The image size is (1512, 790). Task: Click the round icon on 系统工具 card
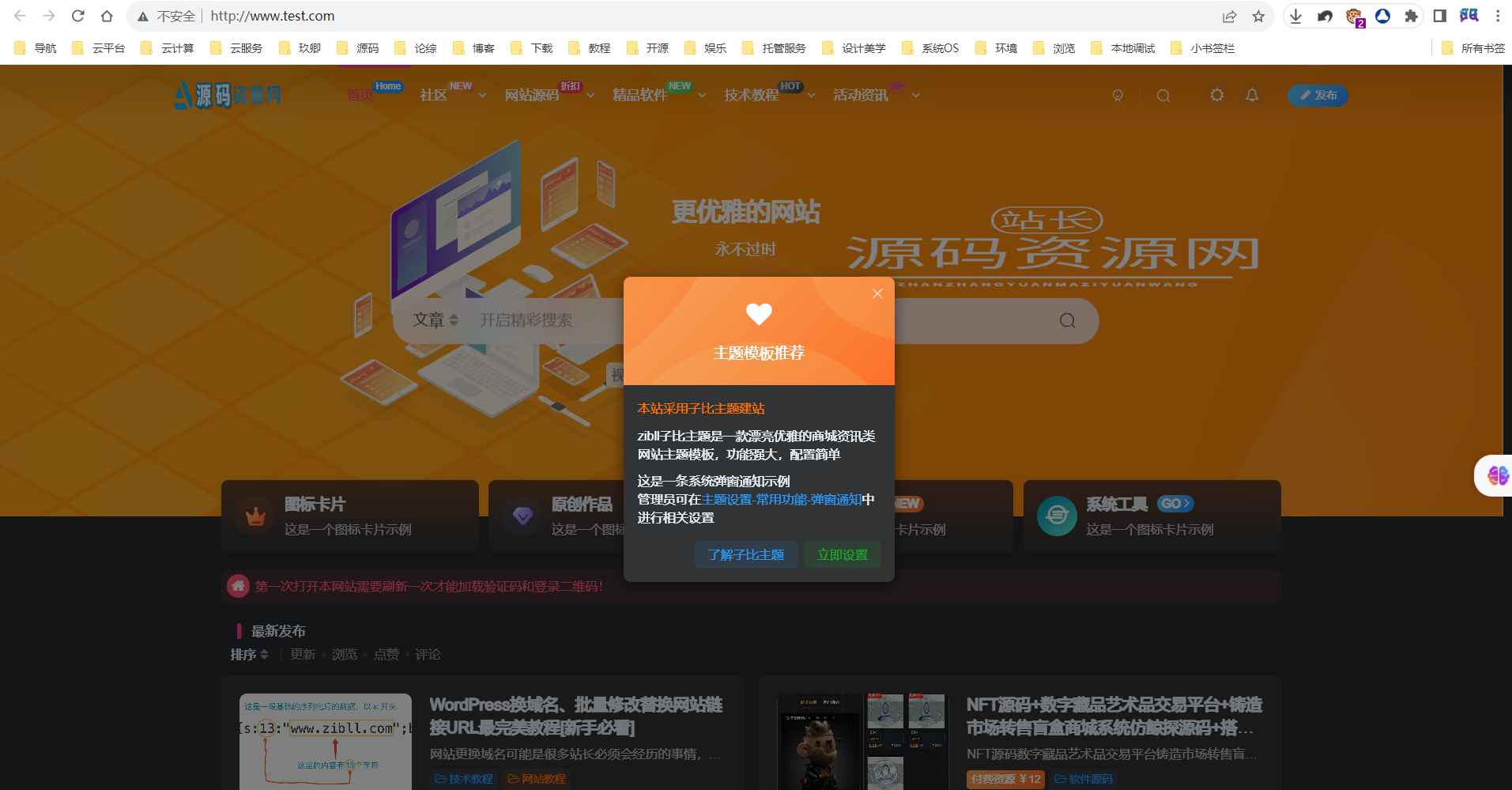click(1057, 516)
